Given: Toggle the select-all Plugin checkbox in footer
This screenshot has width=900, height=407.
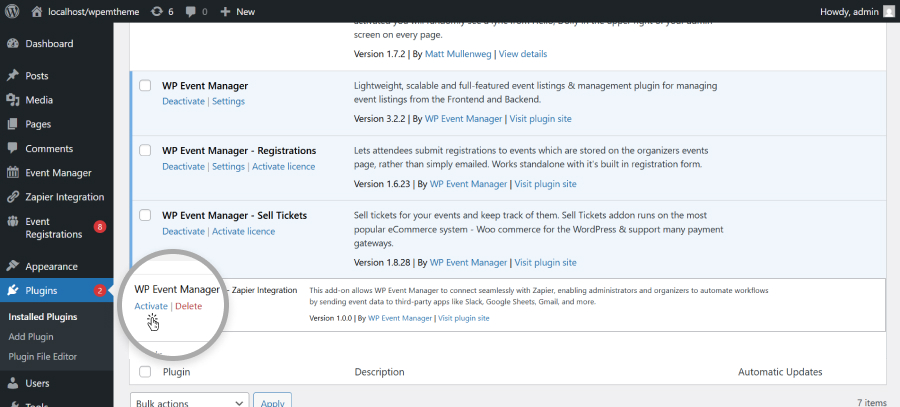Looking at the screenshot, I should tap(145, 372).
